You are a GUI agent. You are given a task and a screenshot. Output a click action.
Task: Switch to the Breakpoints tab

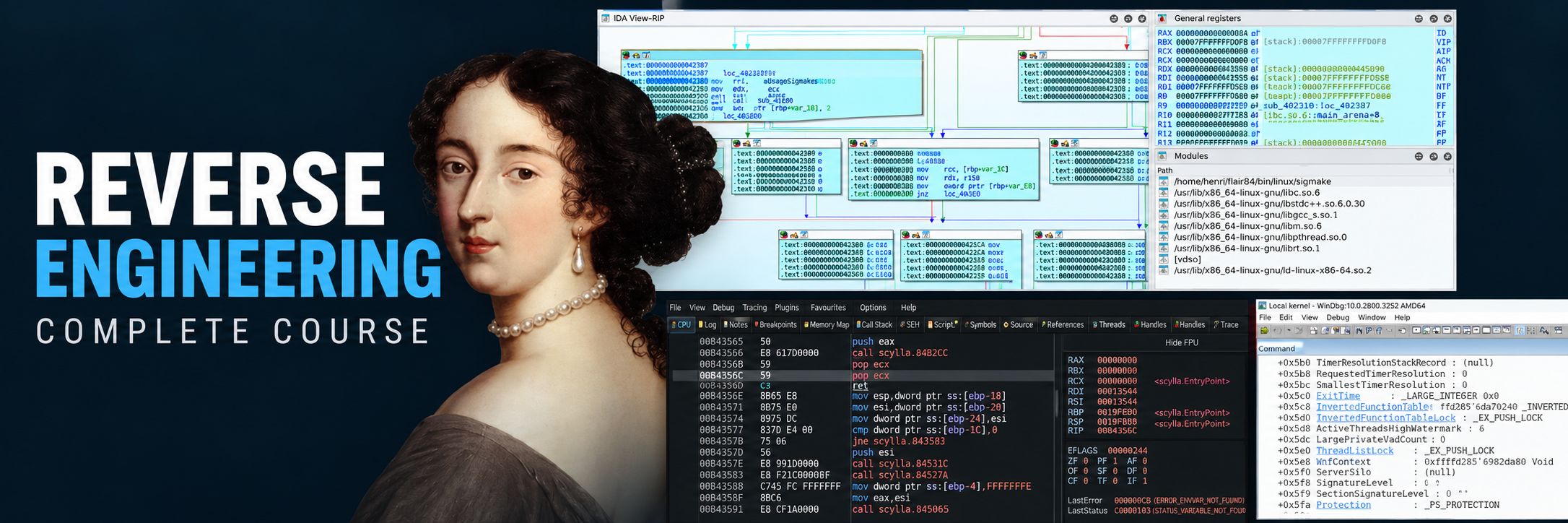(x=775, y=325)
